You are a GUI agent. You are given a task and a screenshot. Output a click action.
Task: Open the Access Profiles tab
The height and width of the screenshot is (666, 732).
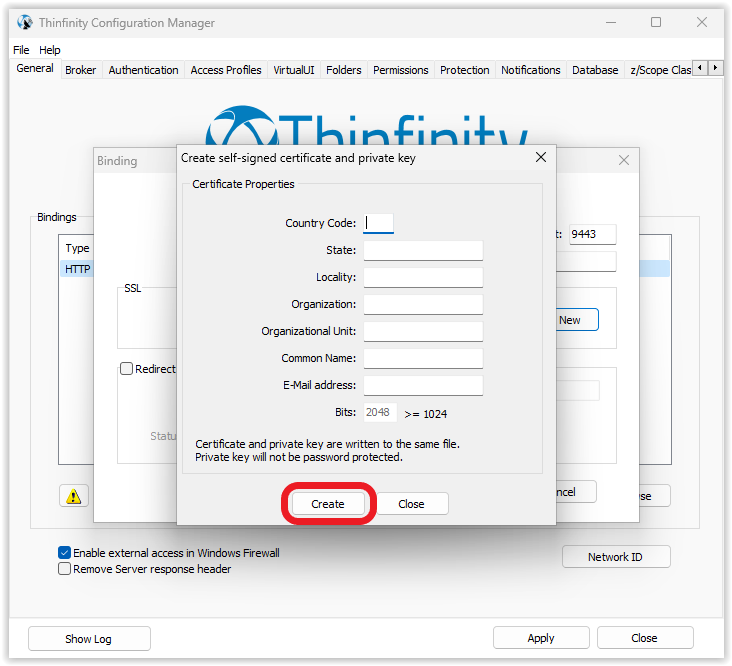coord(226,70)
